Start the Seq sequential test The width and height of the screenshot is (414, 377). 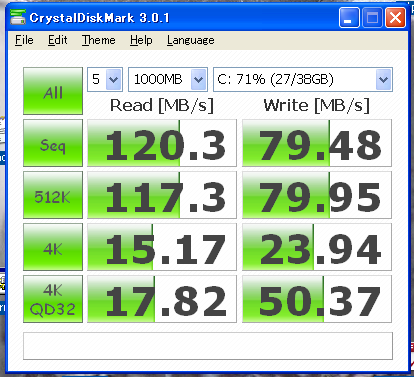coord(53,143)
